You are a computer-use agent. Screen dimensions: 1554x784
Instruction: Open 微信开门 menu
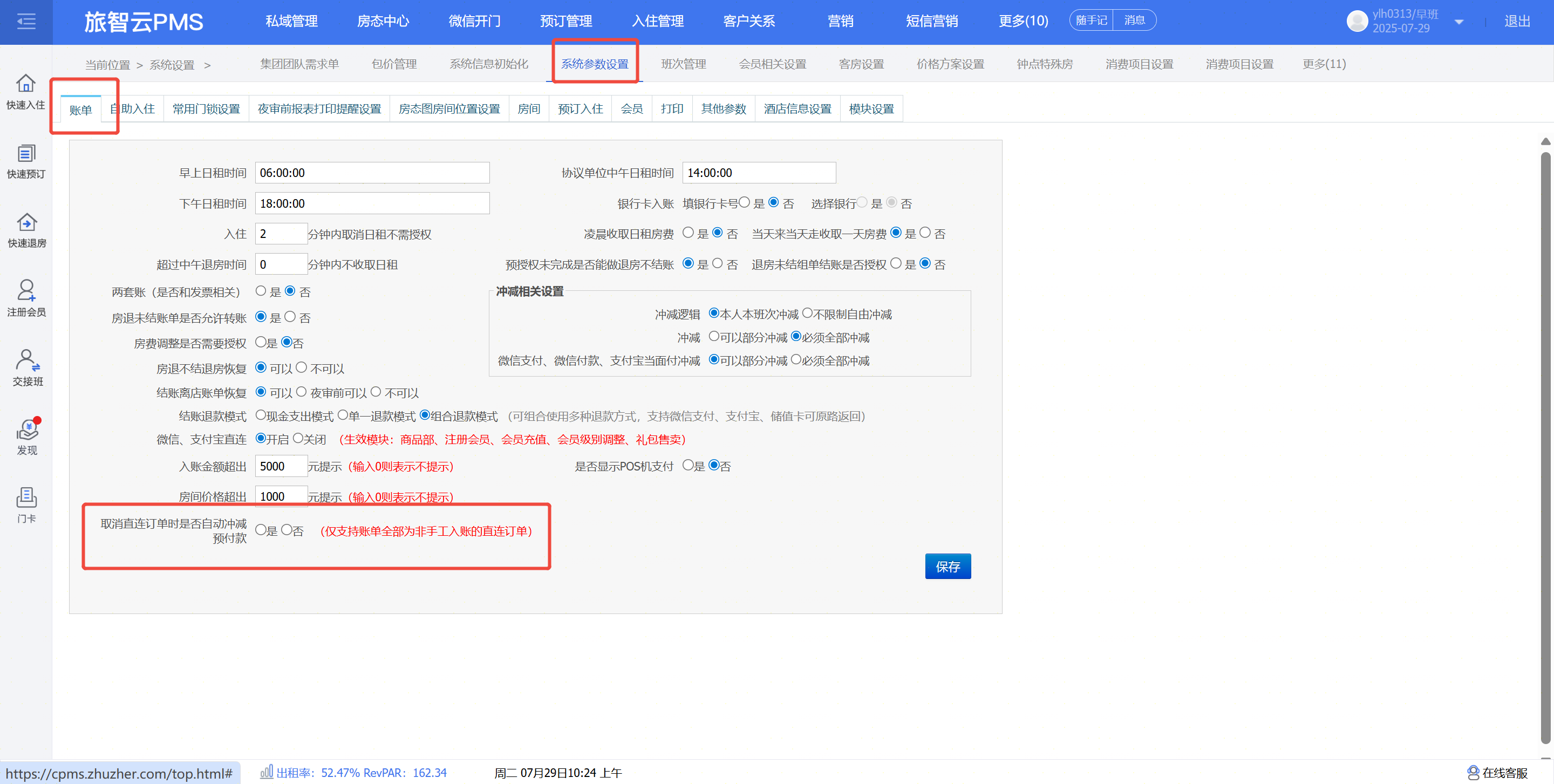[474, 21]
